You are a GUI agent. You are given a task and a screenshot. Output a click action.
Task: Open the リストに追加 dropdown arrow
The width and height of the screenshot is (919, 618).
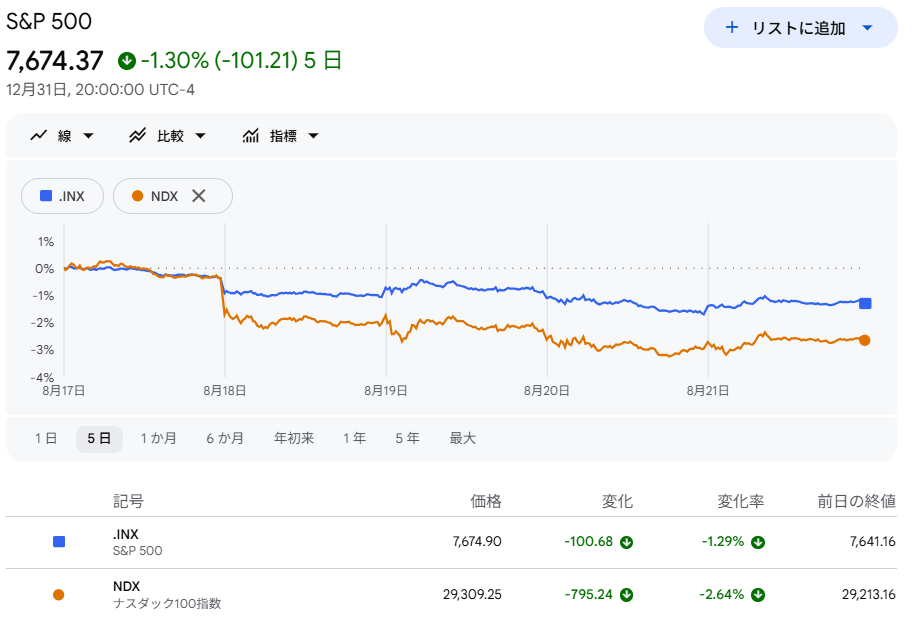pyautogui.click(x=867, y=28)
